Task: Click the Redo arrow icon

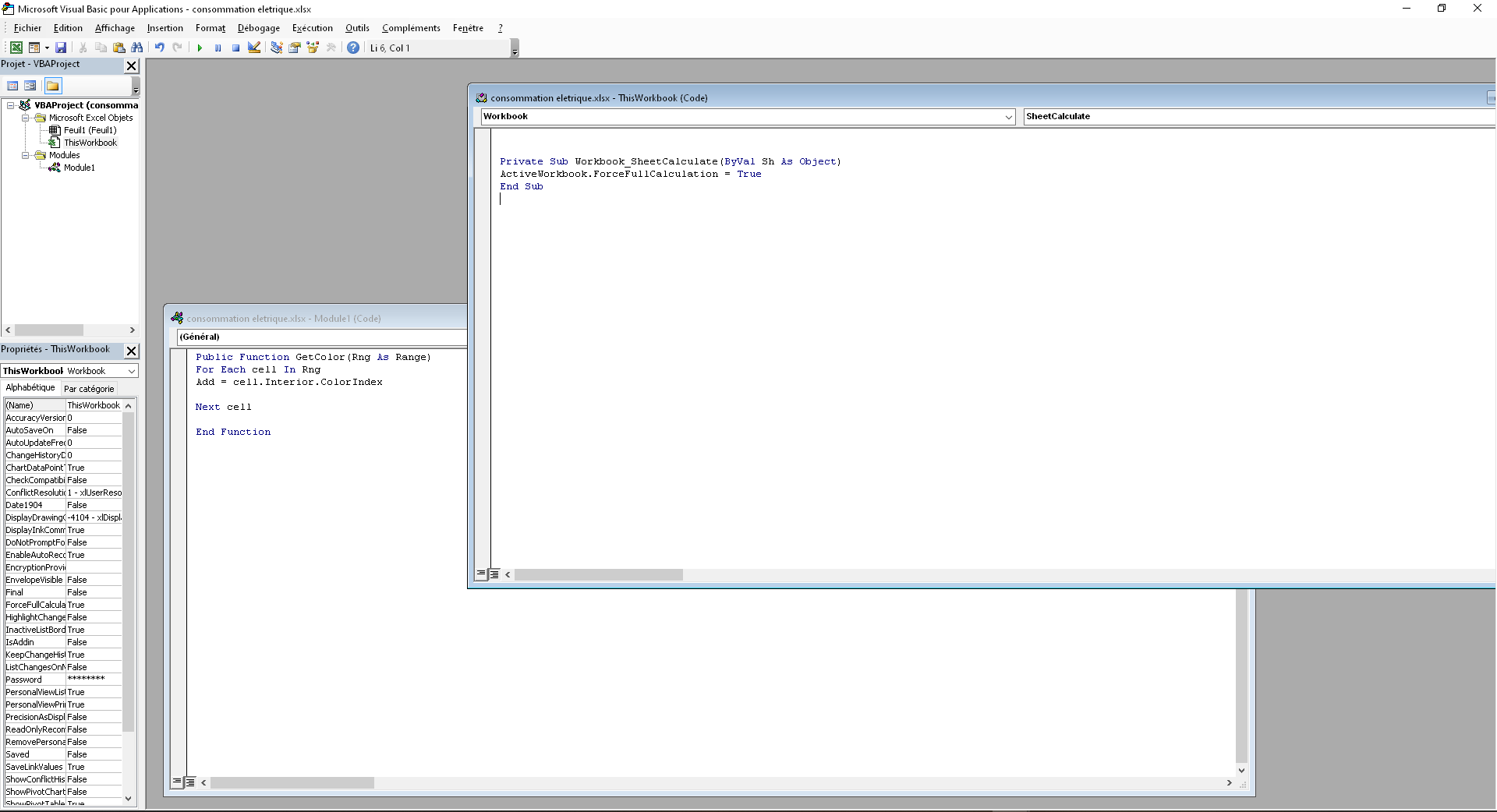Action: tap(178, 48)
